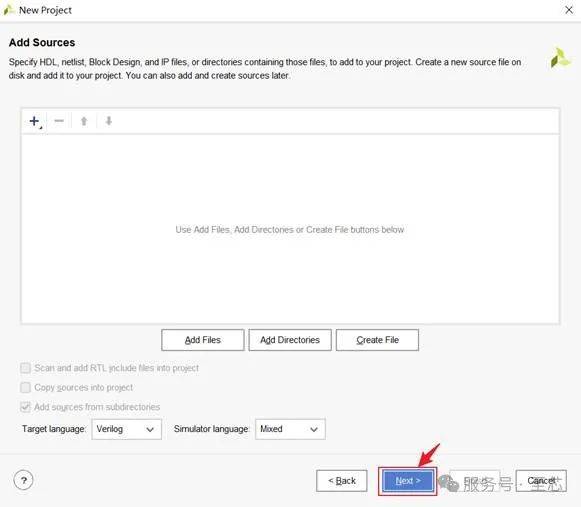Click the minus remove-source toolbar icon
This screenshot has height=507, width=581.
[59, 121]
